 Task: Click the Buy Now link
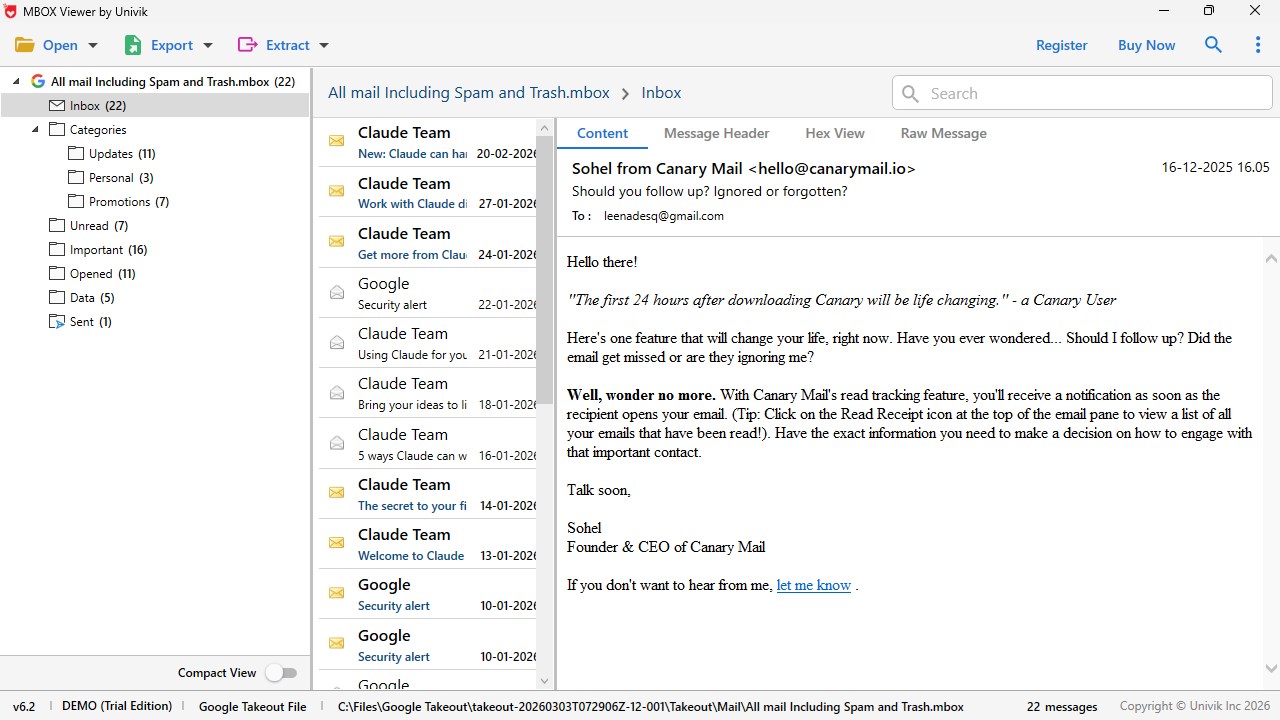click(1147, 45)
